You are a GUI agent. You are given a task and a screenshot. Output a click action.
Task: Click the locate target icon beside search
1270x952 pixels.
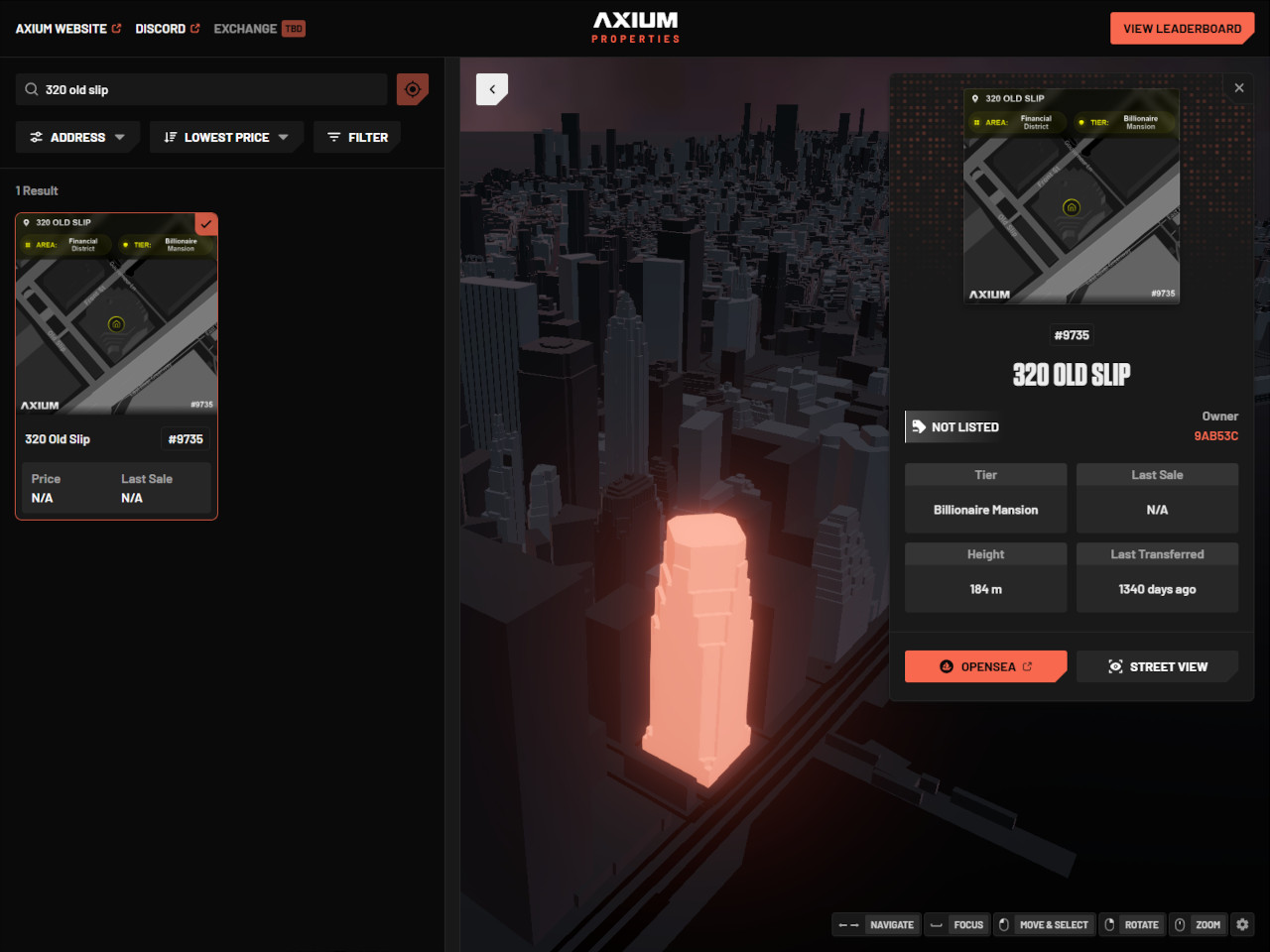pyautogui.click(x=413, y=89)
